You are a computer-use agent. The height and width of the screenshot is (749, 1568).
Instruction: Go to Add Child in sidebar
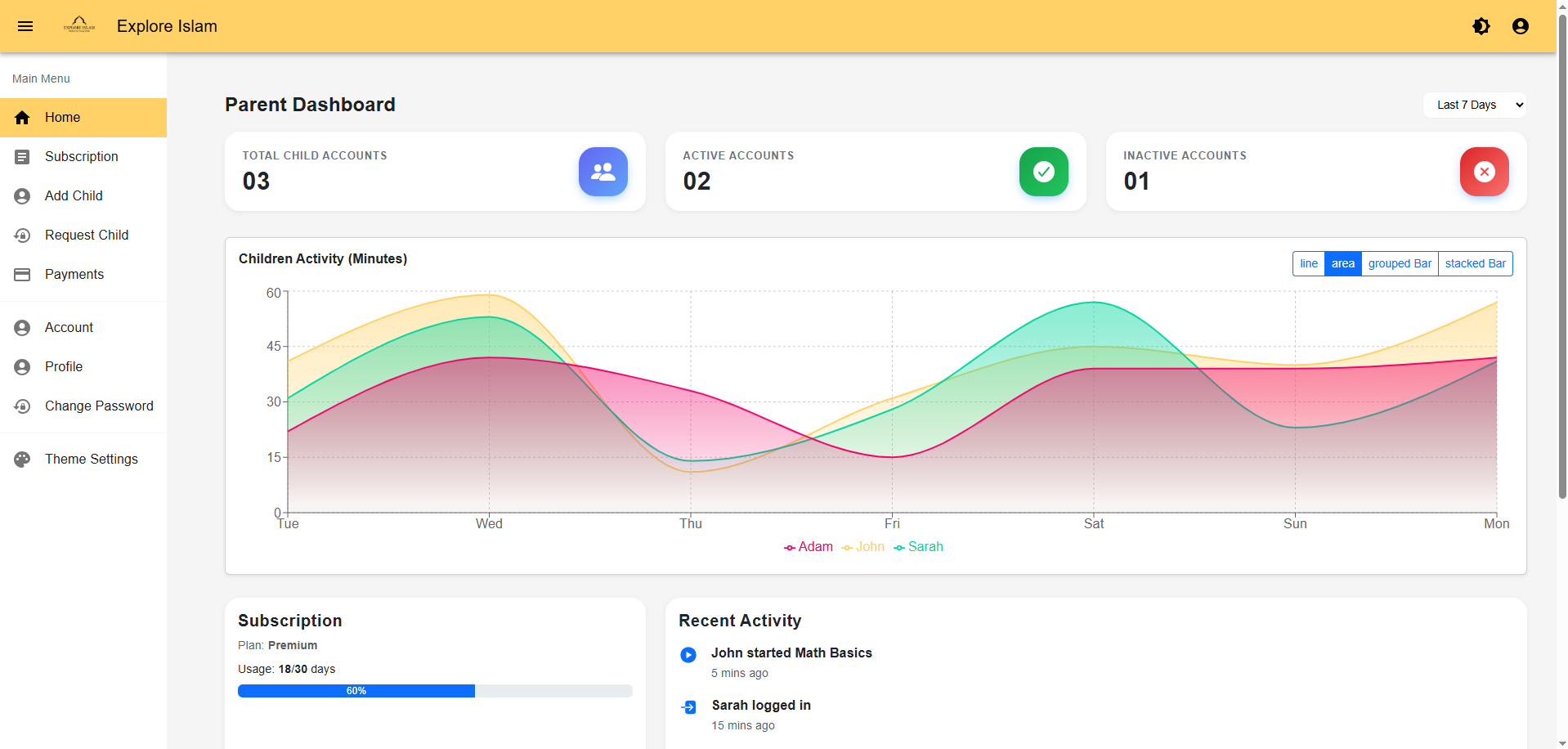coord(74,195)
